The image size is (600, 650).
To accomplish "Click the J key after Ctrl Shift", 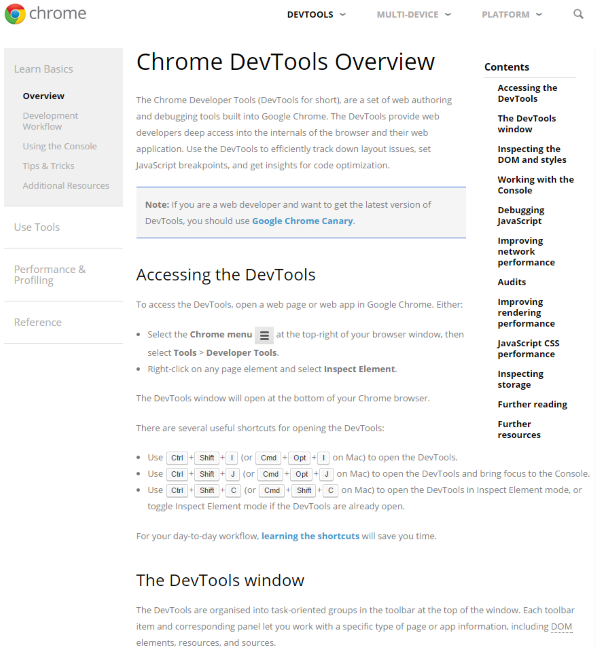I will (x=233, y=474).
